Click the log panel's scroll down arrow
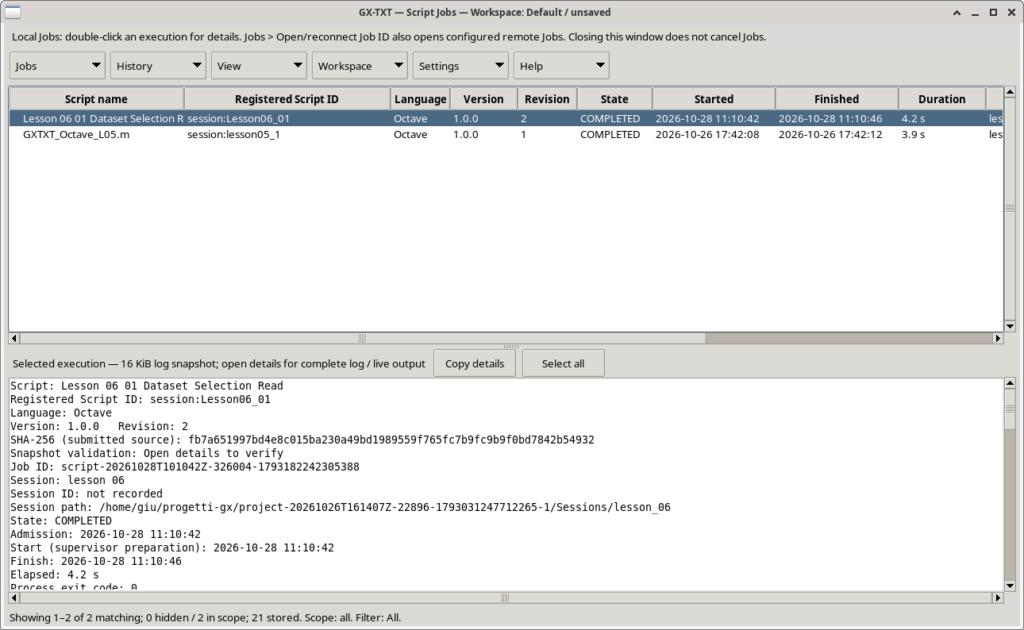The image size is (1024, 630). coord(1010,586)
